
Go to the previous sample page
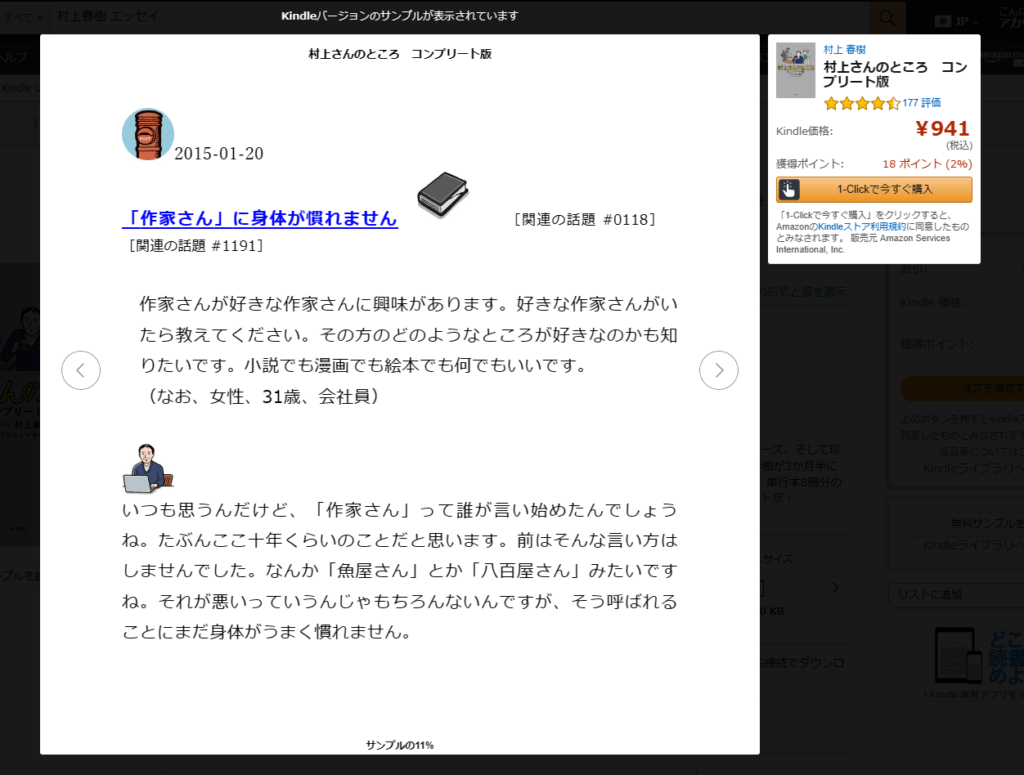pyautogui.click(x=81, y=370)
